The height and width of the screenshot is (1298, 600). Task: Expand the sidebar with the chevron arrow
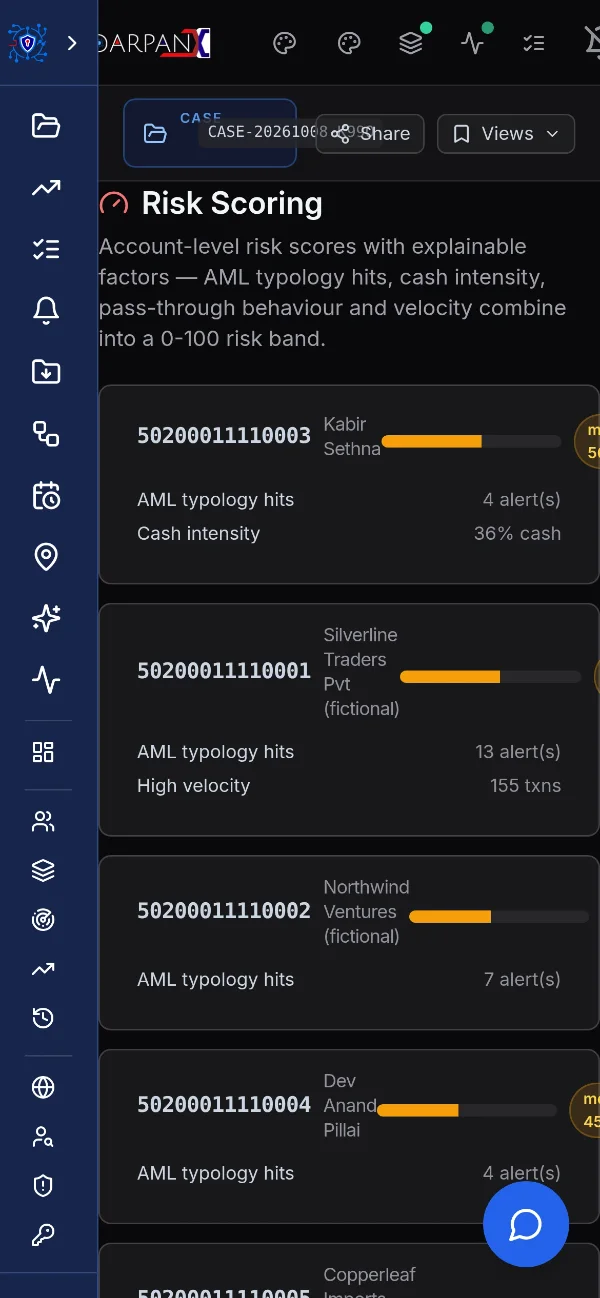pyautogui.click(x=71, y=43)
